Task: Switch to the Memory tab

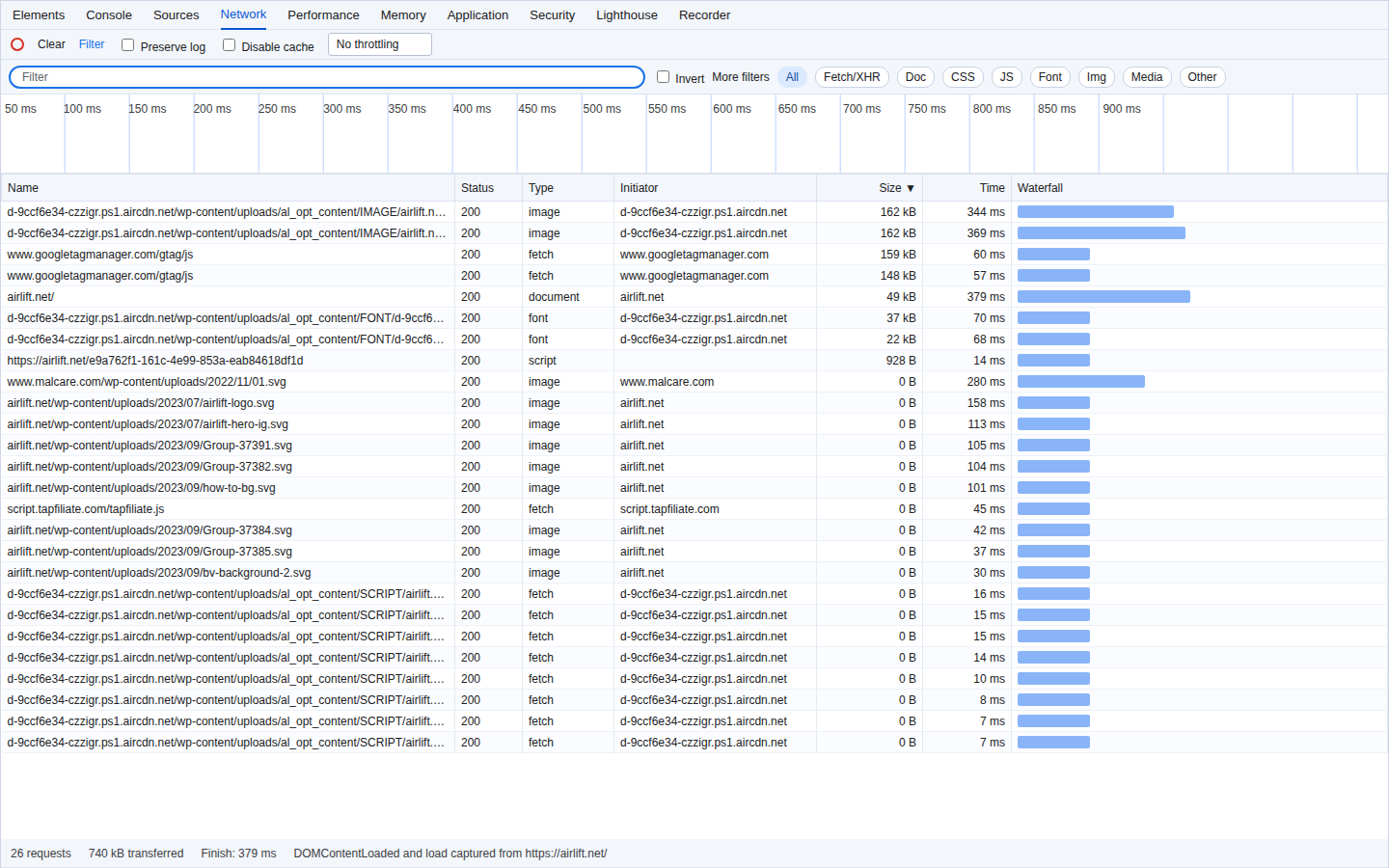Action: coord(403,15)
